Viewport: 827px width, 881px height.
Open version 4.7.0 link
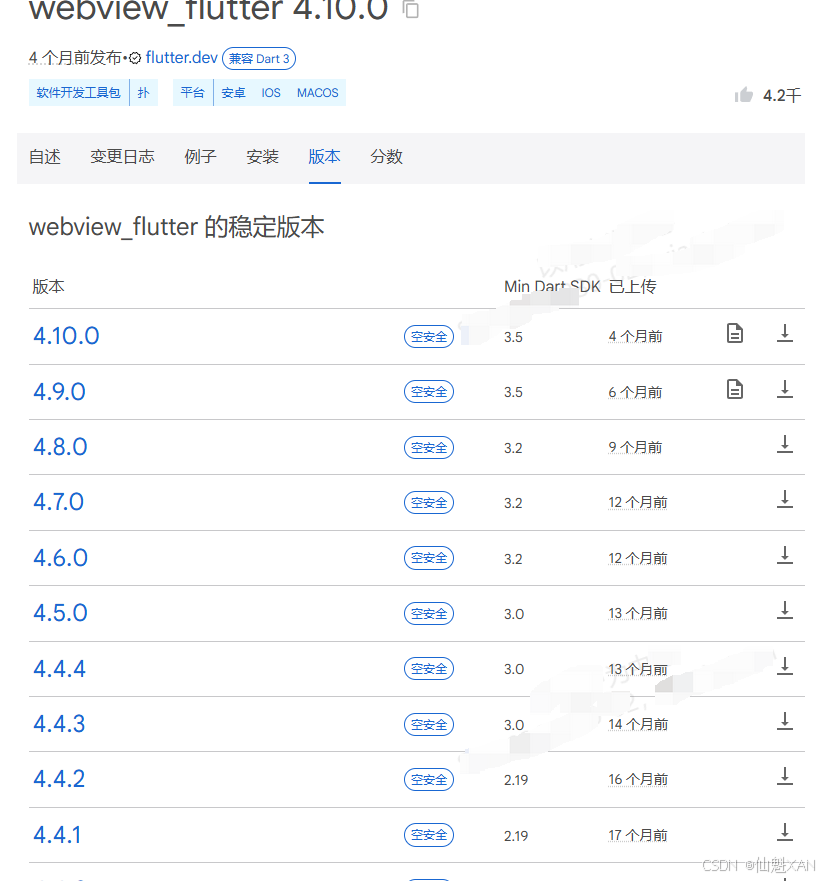58,502
